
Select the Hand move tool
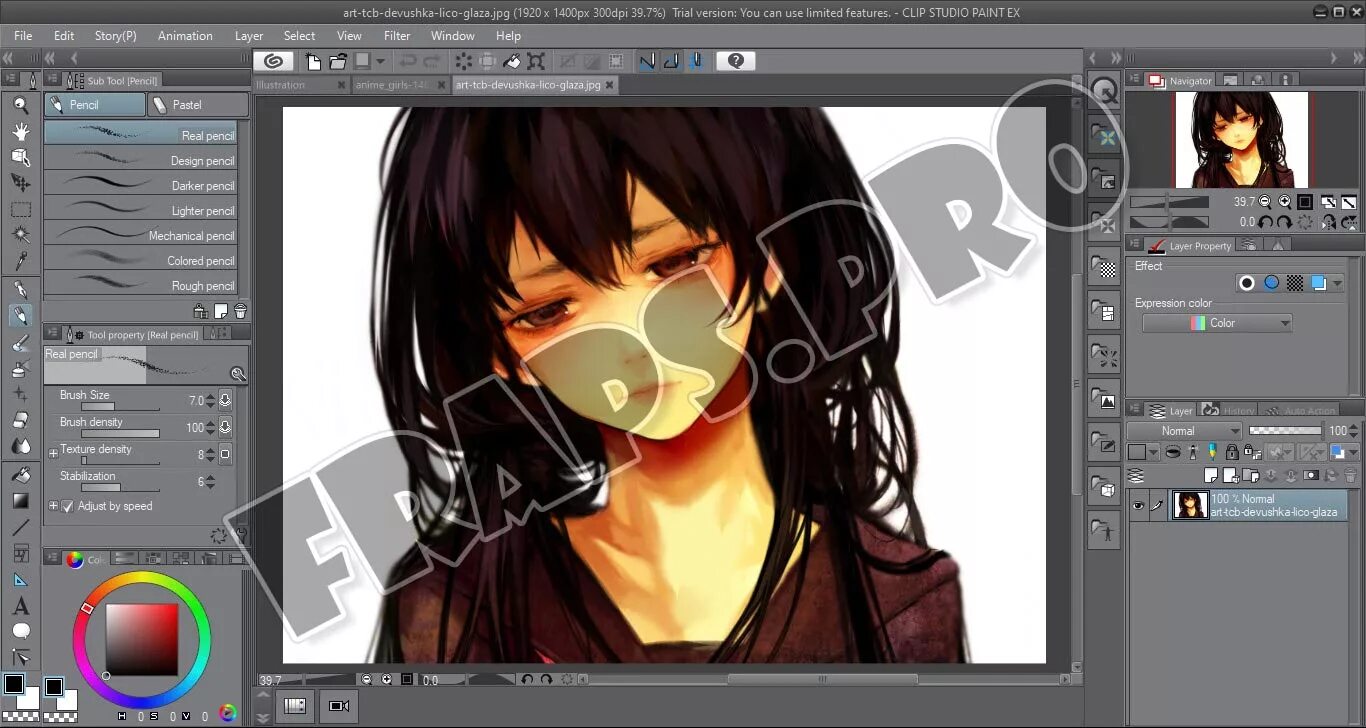pos(20,131)
